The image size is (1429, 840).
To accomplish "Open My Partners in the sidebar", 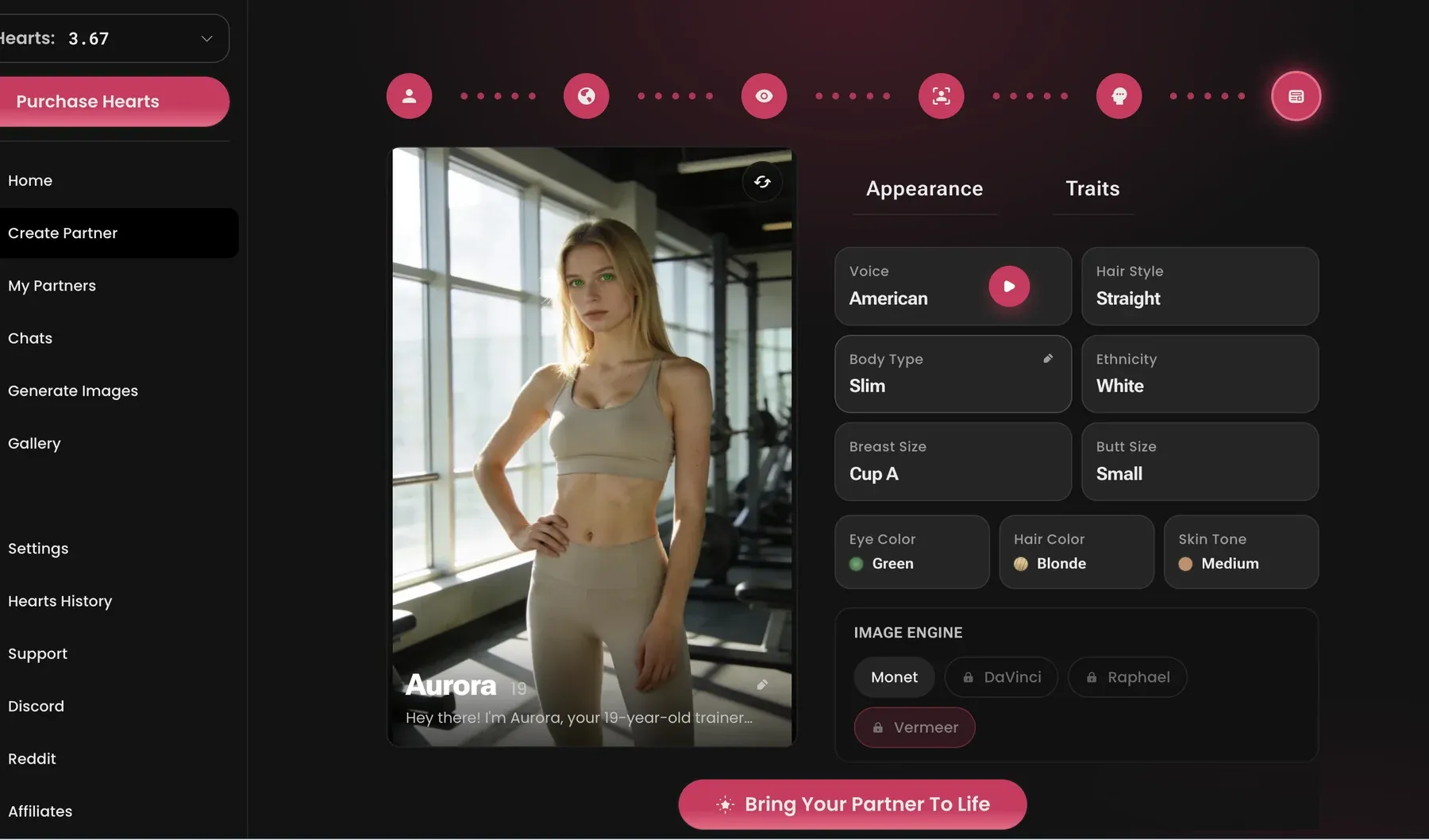I will pyautogui.click(x=52, y=286).
